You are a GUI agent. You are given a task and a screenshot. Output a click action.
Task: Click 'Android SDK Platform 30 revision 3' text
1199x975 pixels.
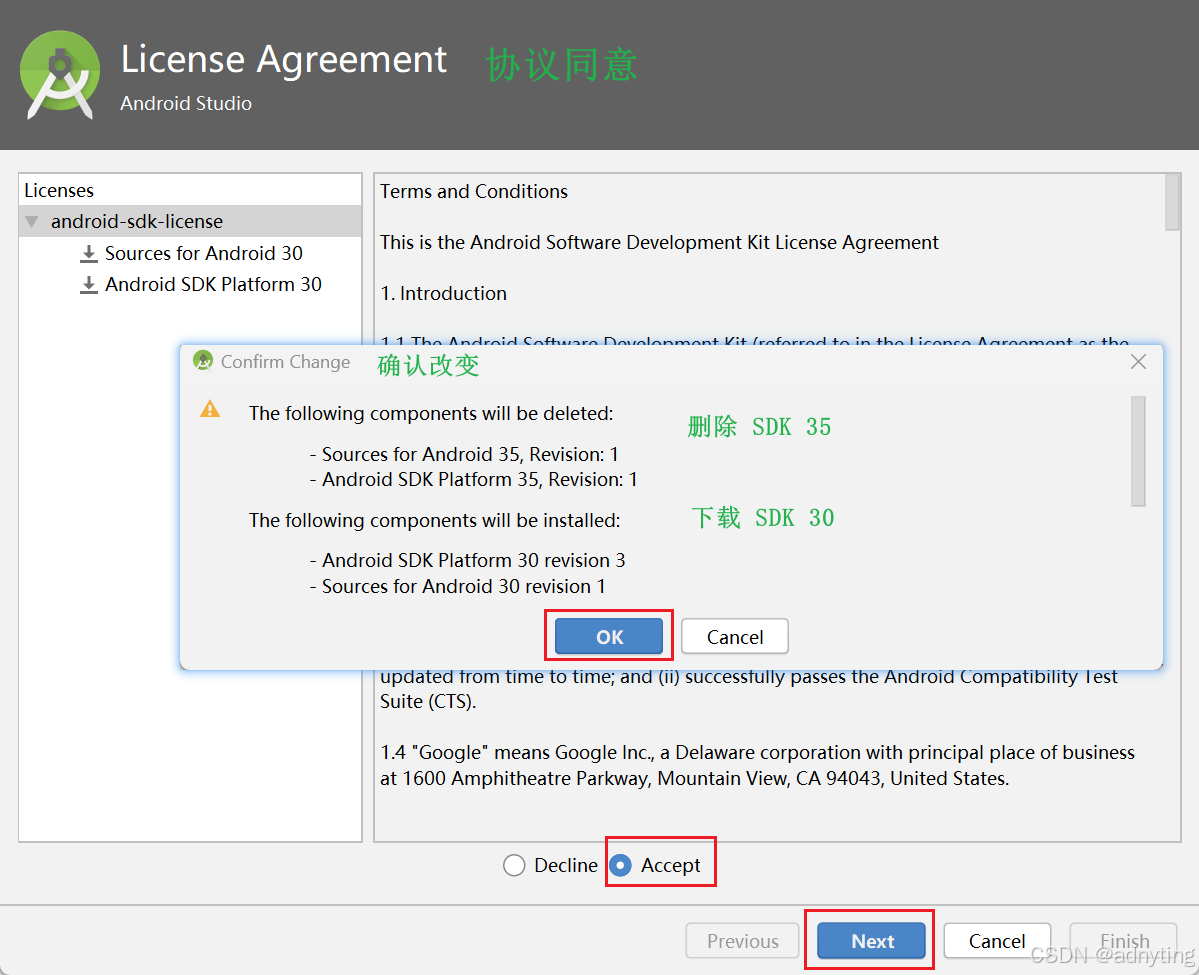(x=473, y=561)
